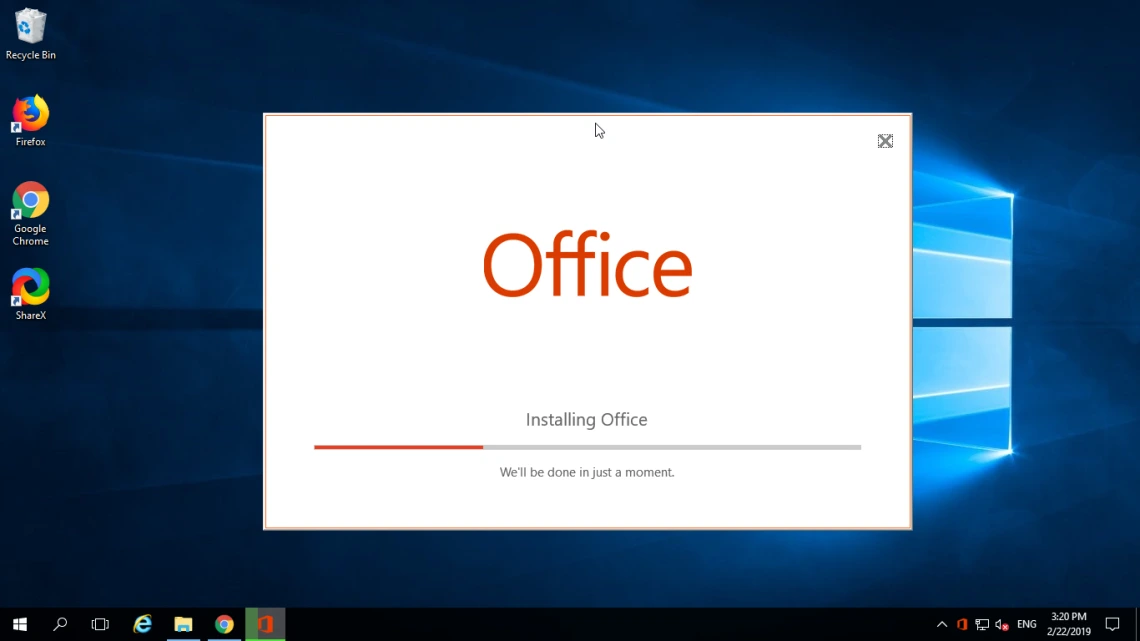Open clock showing 3:20 PM
This screenshot has height=641, width=1140.
pos(1069,624)
